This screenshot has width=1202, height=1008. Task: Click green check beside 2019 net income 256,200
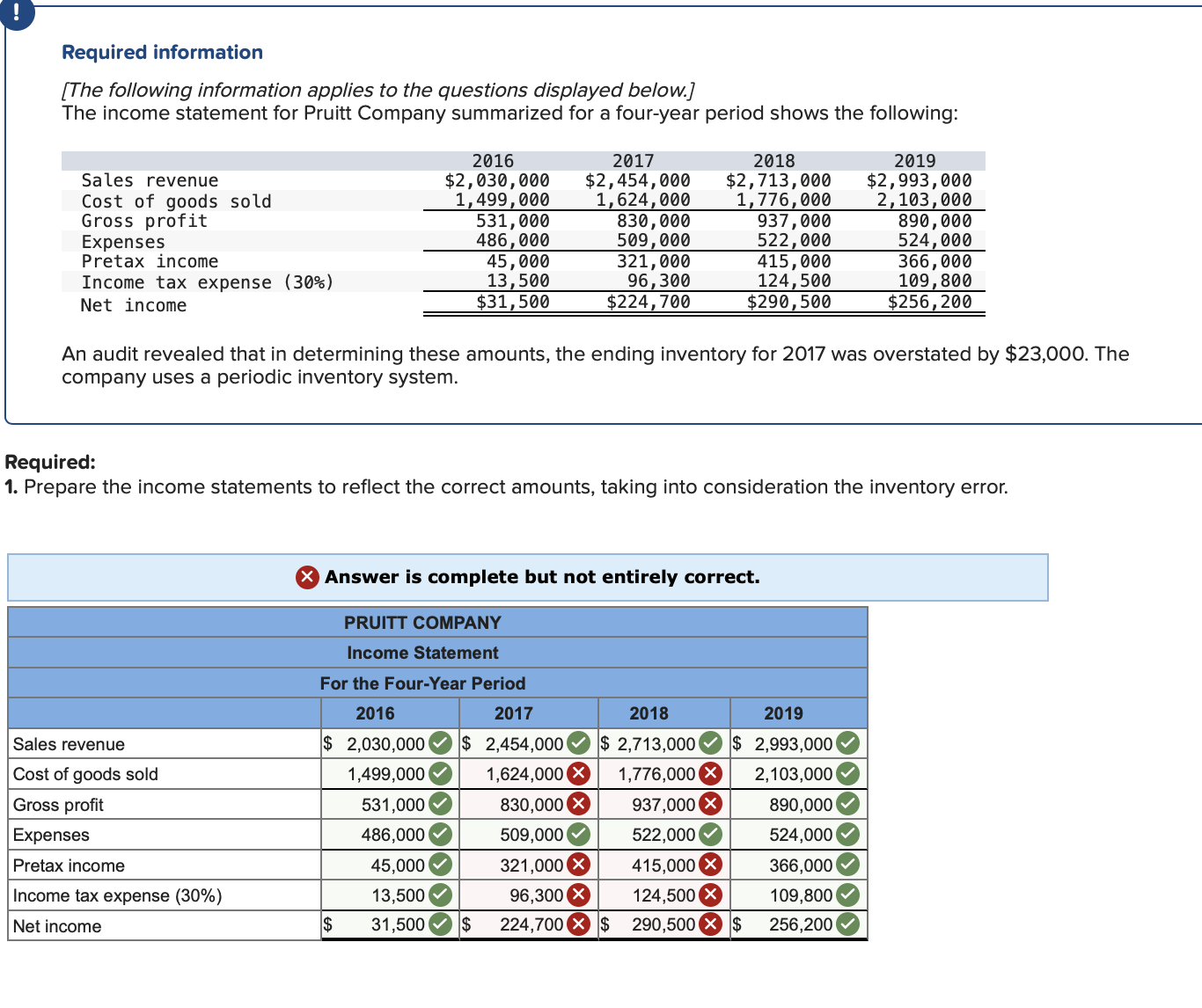847,924
